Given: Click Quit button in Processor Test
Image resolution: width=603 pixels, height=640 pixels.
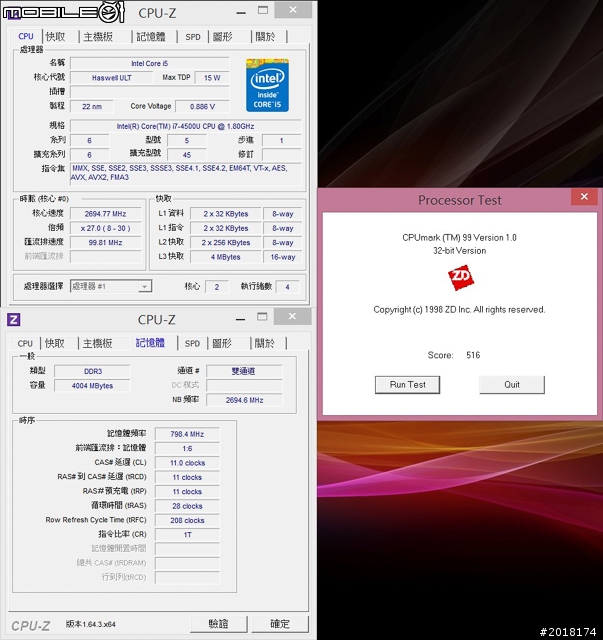Looking at the screenshot, I should coord(512,384).
